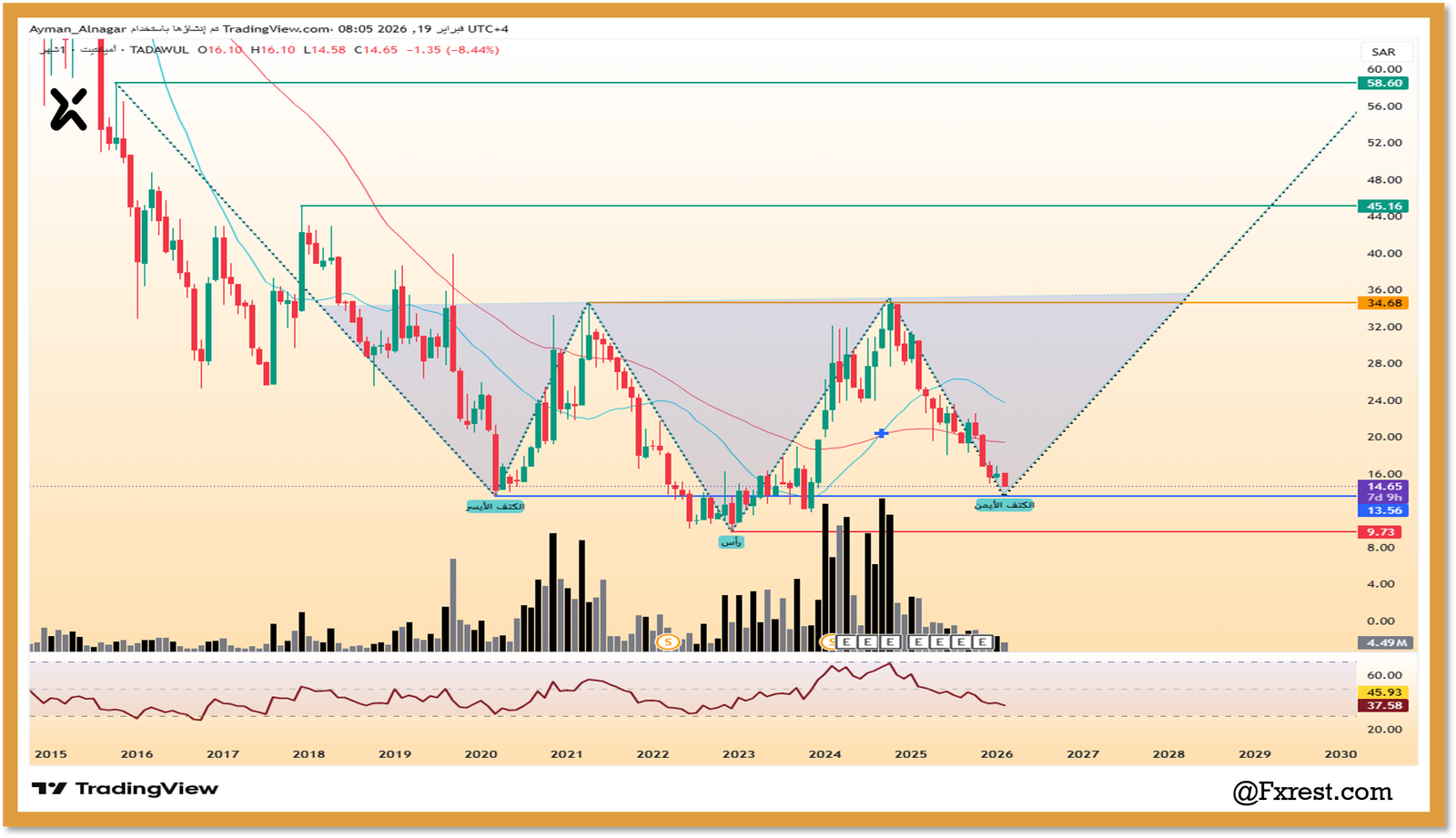This screenshot has width=1456, height=838.
Task: Select the 'الكتف الأيمن' right shoulder label
Action: (x=1005, y=505)
